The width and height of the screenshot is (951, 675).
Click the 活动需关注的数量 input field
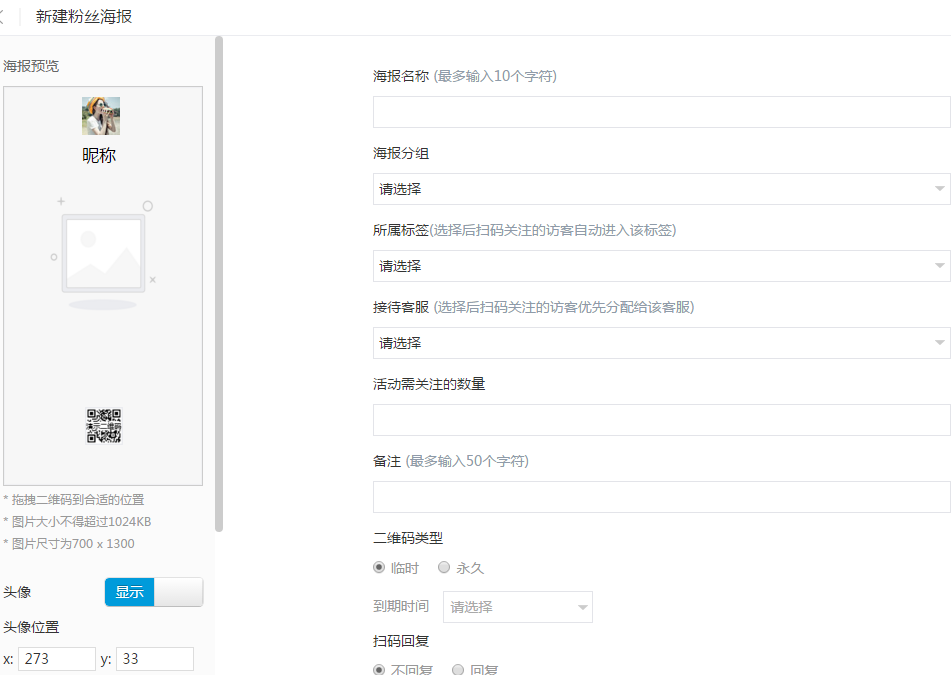coord(661,420)
